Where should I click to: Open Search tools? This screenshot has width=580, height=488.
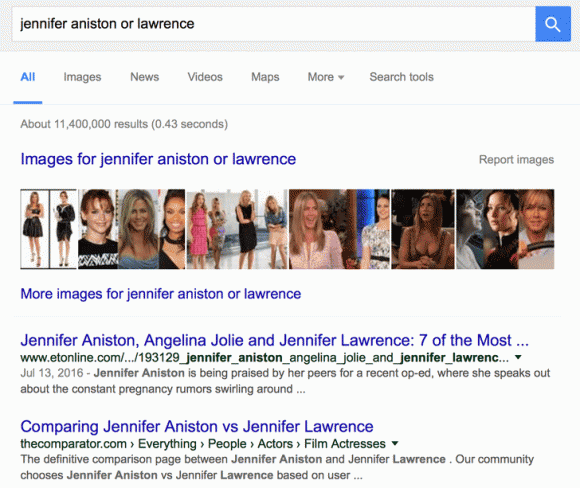tap(401, 77)
